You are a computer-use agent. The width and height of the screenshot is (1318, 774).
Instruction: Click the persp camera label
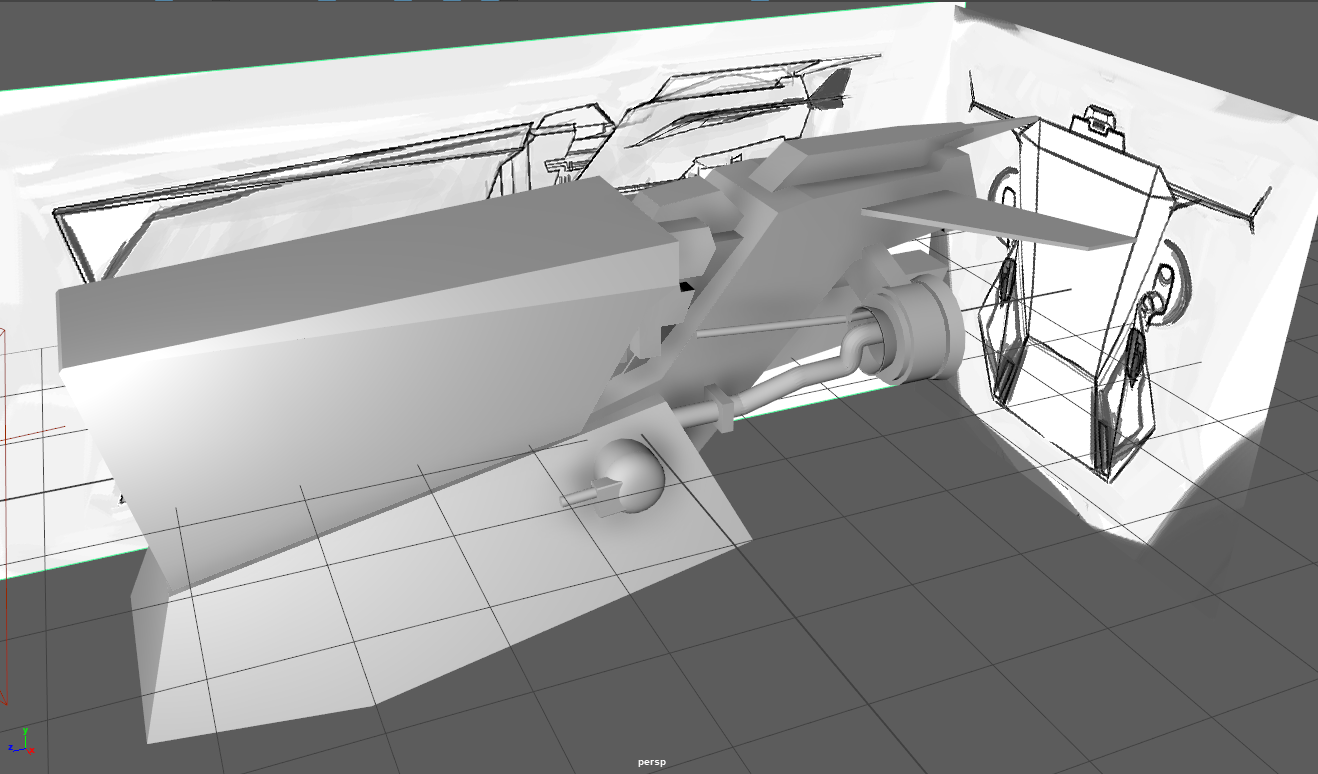651,762
